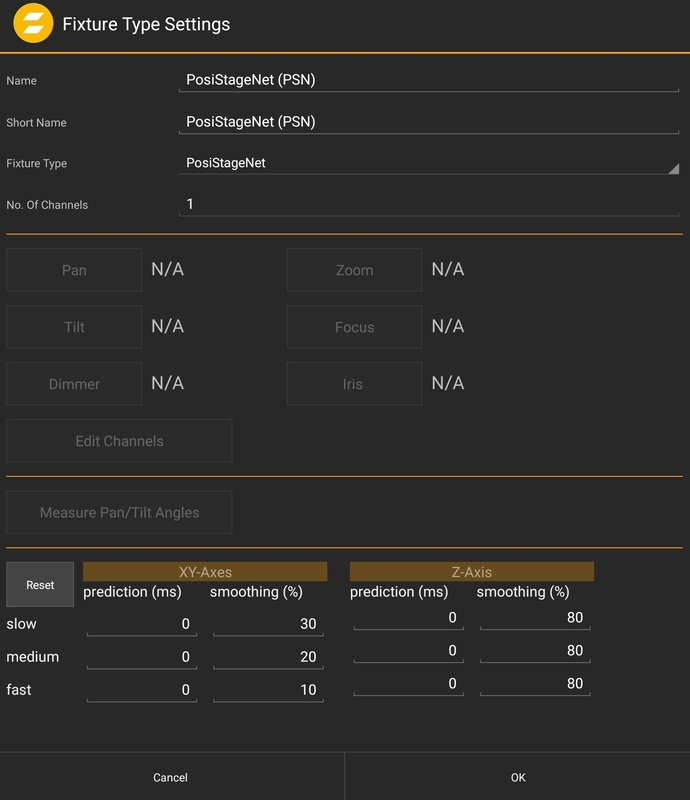Click the N/A value beside Tilt
Image resolution: width=690 pixels, height=800 pixels.
[167, 326]
